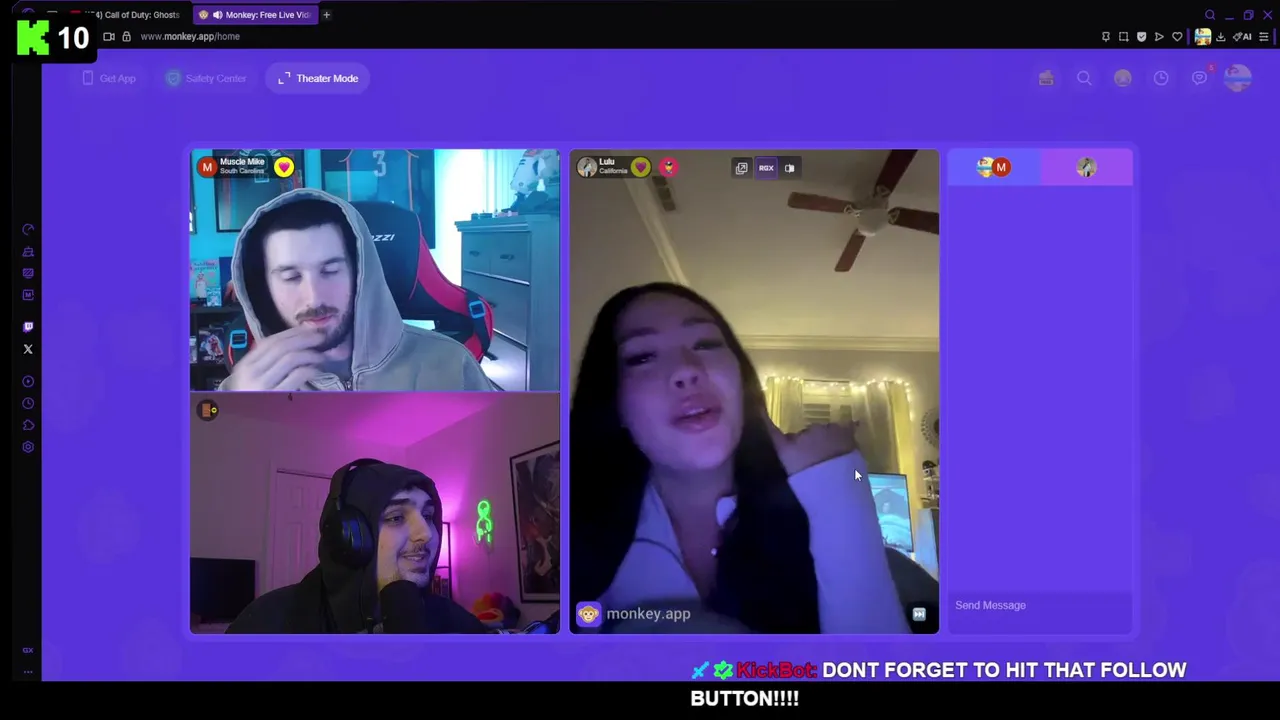1280x720 pixels.
Task: Open the M-labelled icon in browser sidebar
Action: coord(28,295)
